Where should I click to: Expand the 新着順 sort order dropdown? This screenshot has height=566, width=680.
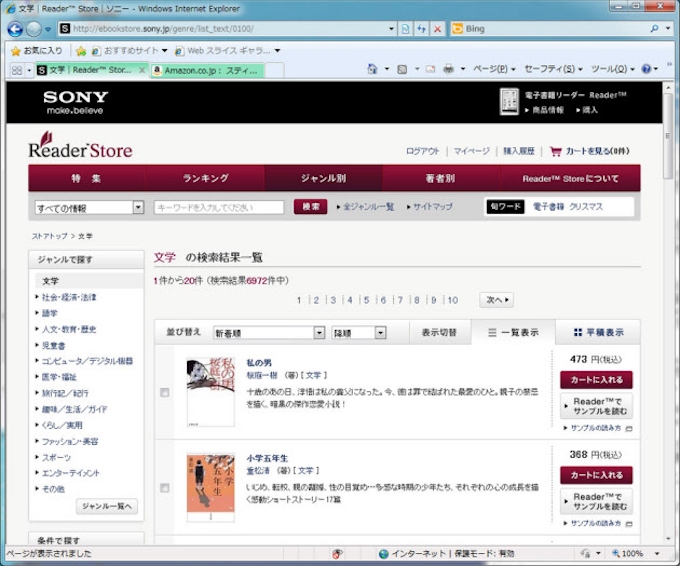point(269,333)
